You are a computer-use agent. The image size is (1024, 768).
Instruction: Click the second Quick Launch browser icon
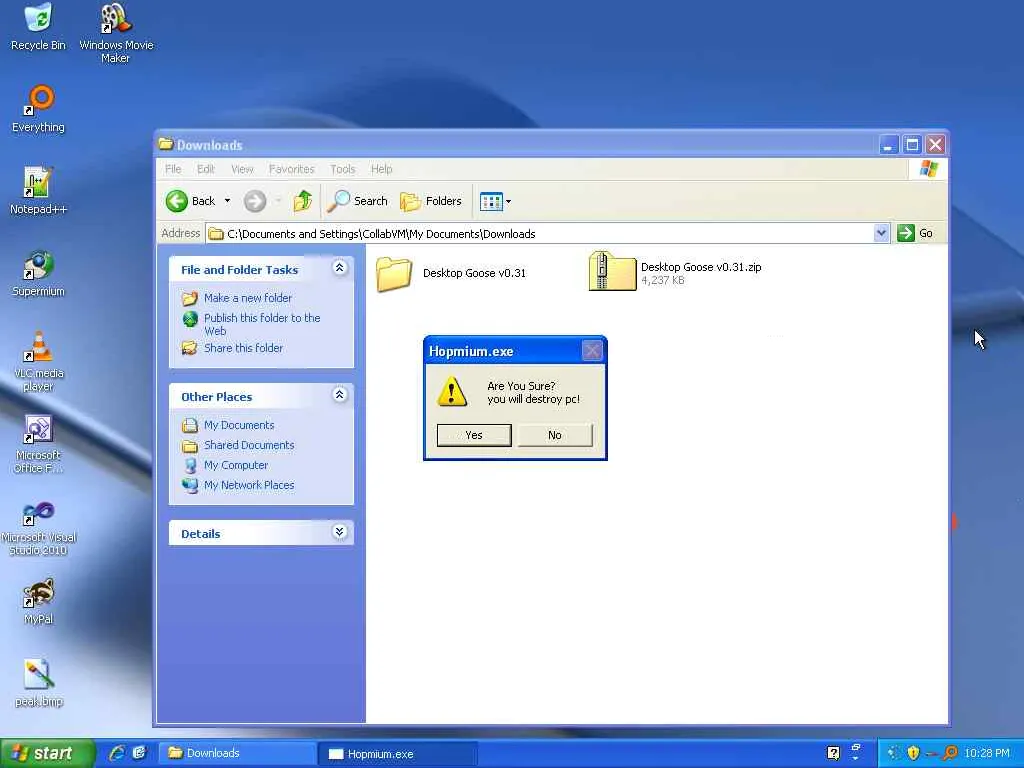click(139, 753)
